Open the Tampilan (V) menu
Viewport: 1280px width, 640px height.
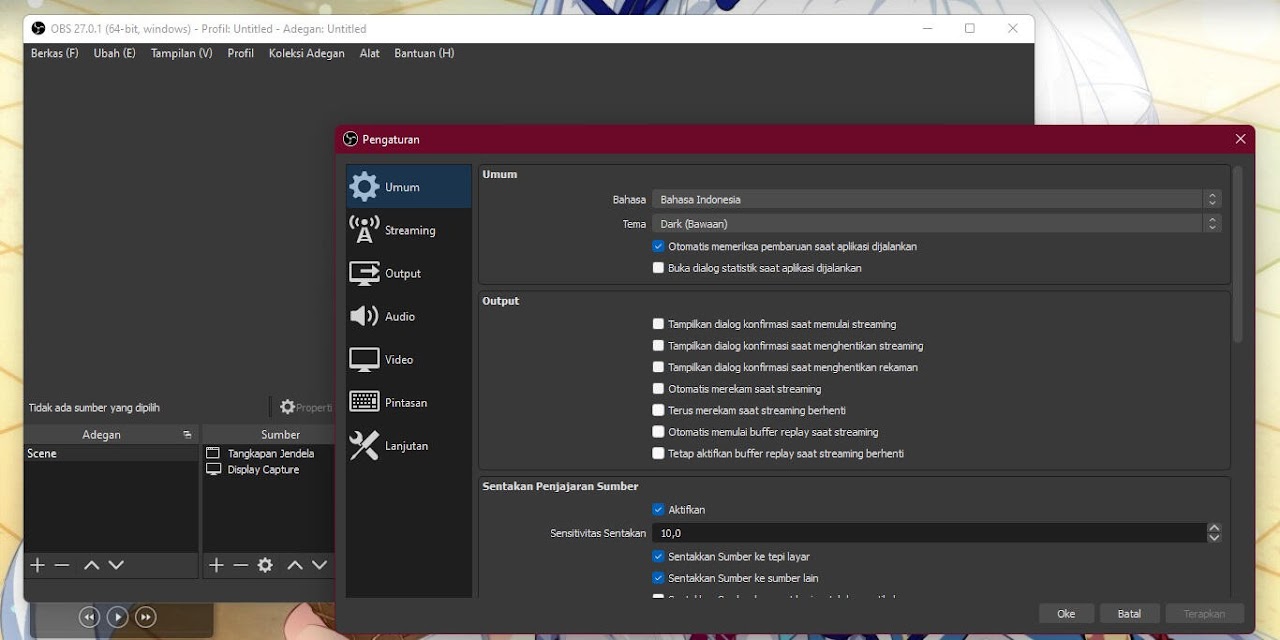tap(181, 53)
